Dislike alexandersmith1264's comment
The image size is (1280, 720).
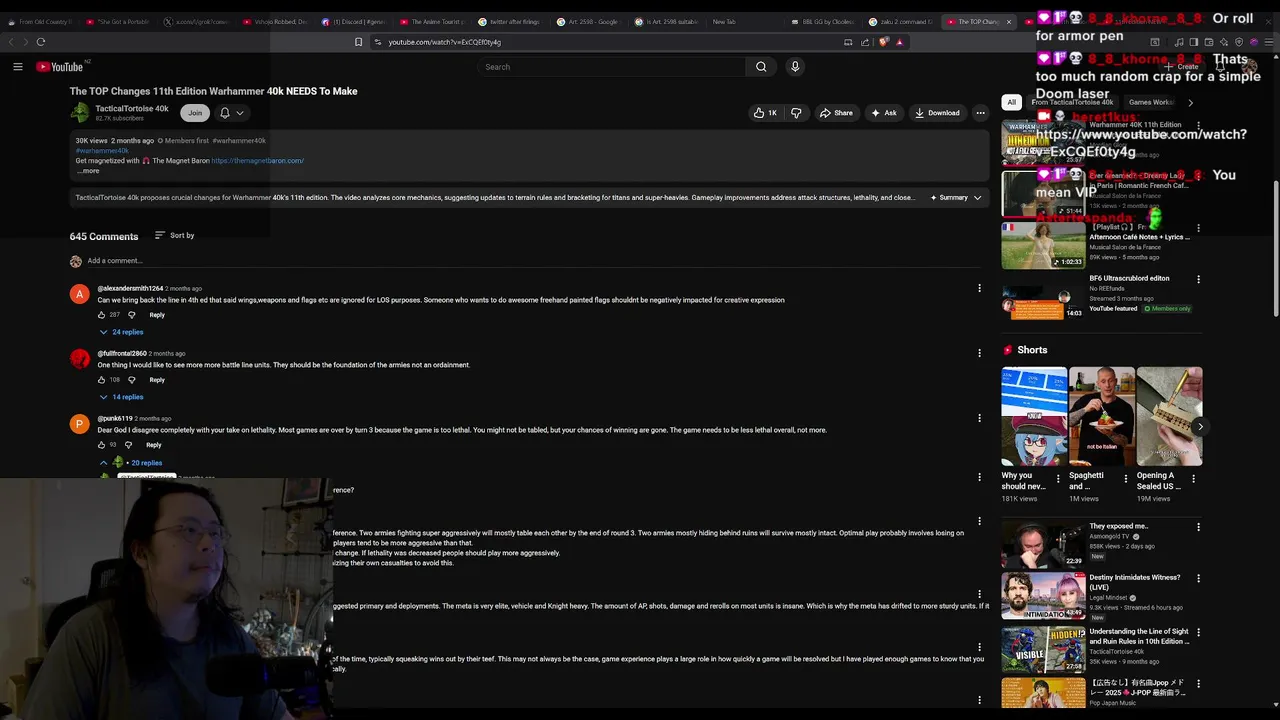[131, 315]
